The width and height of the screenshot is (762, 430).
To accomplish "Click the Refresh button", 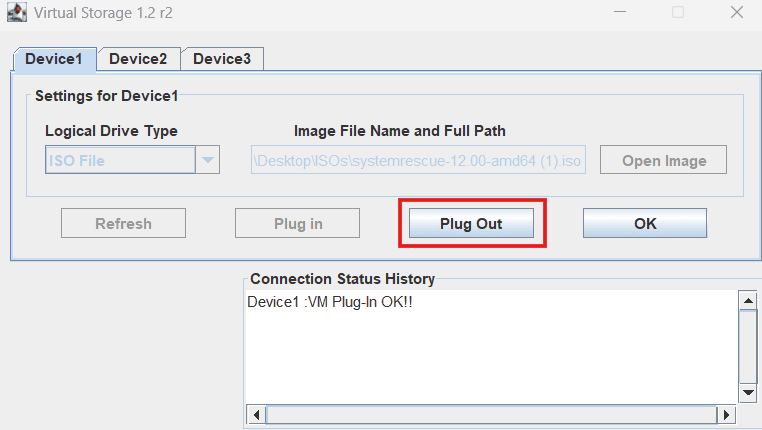I will pos(123,223).
